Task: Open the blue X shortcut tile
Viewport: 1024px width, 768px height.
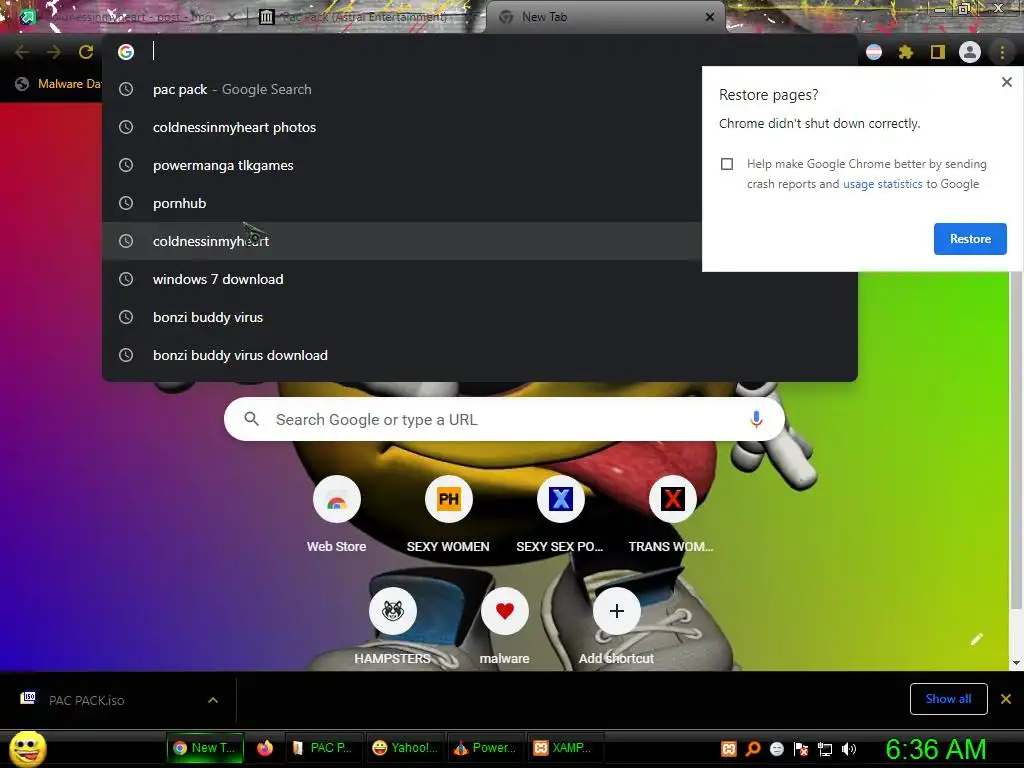Action: coord(560,516)
